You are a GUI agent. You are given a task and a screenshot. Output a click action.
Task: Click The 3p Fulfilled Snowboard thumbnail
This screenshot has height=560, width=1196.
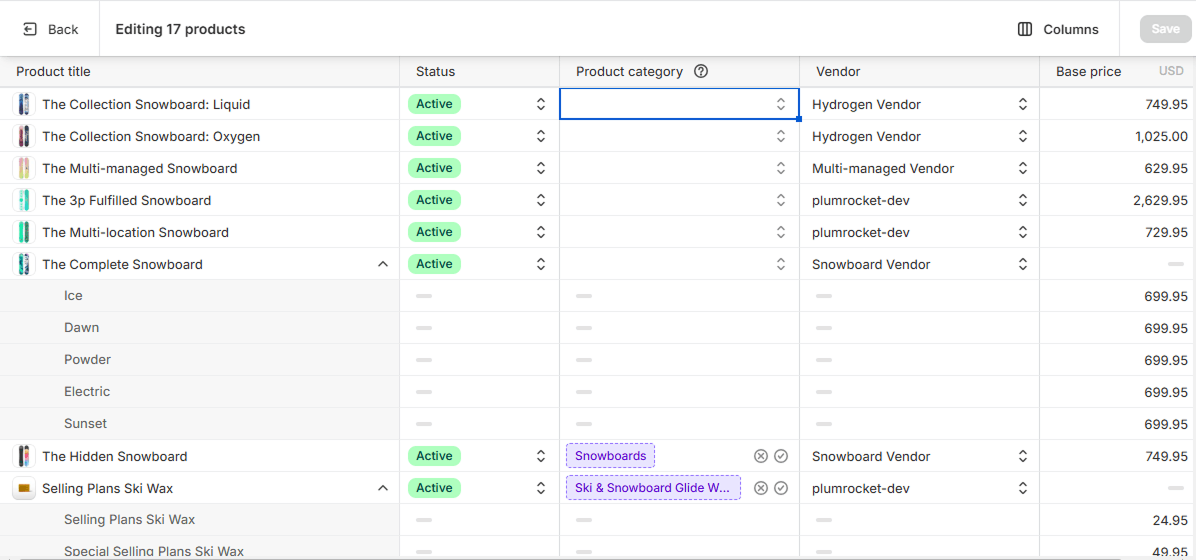[24, 200]
